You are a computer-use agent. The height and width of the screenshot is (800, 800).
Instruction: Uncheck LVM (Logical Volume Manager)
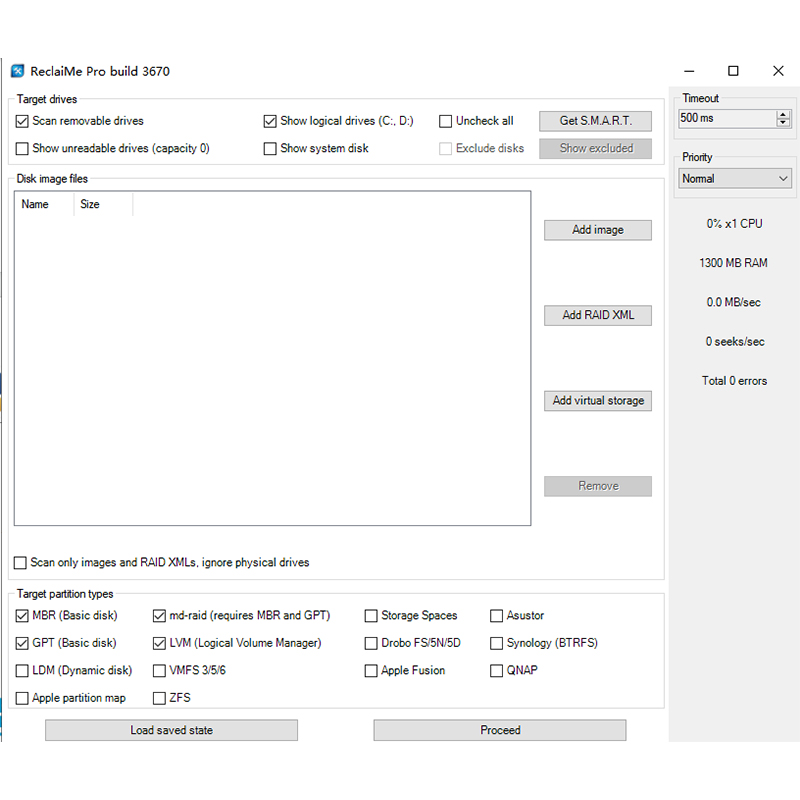(159, 643)
